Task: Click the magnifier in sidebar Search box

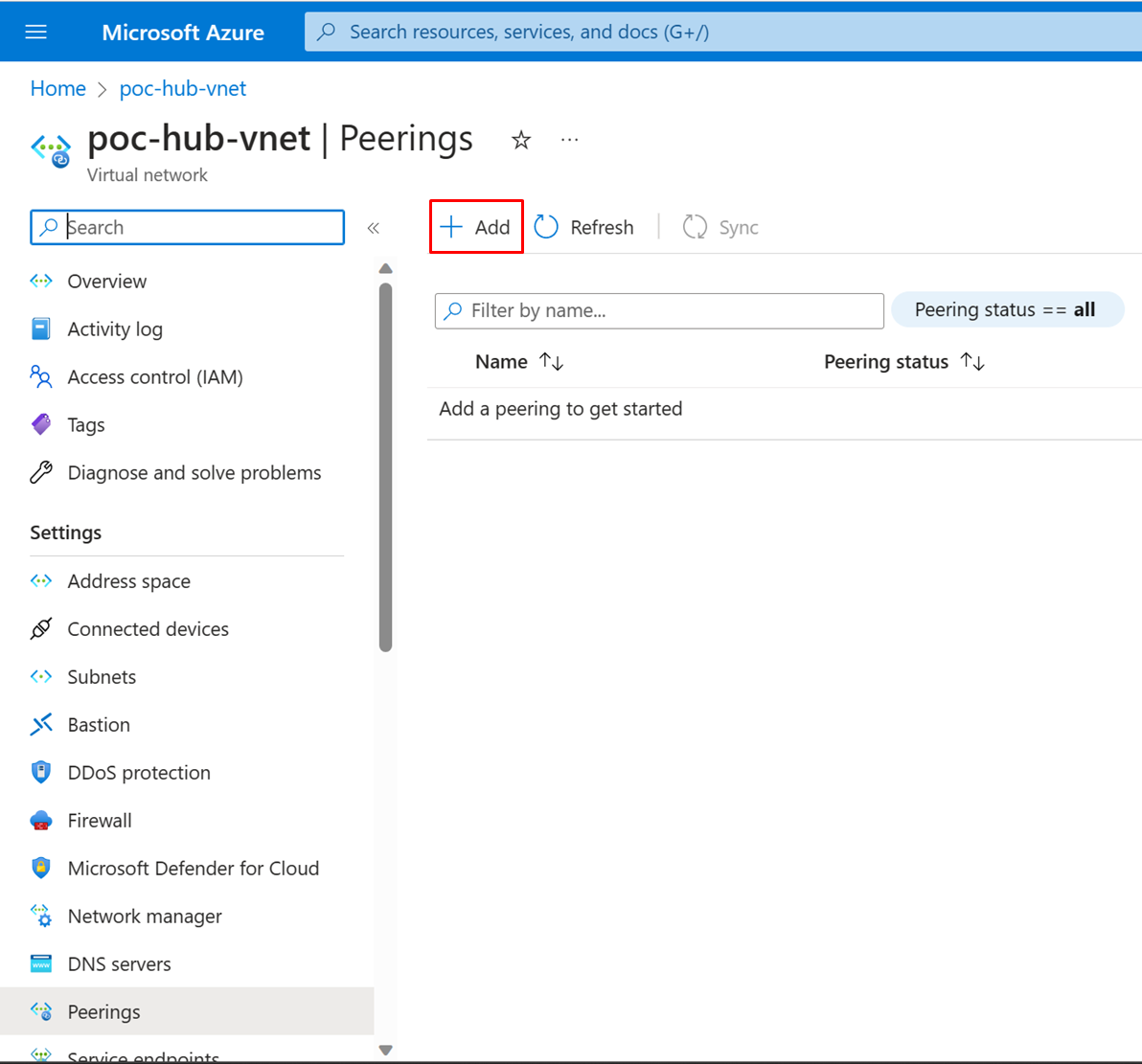Action: tap(49, 227)
